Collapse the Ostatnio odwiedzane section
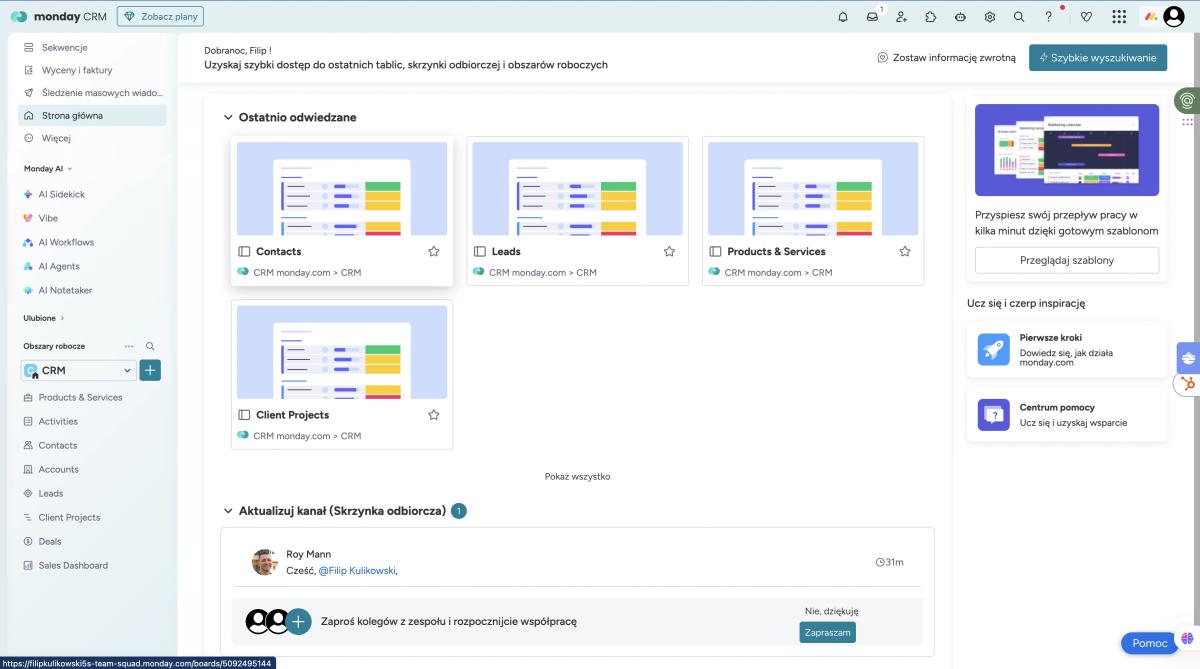Viewport: 1200px width, 669px height. (x=228, y=117)
